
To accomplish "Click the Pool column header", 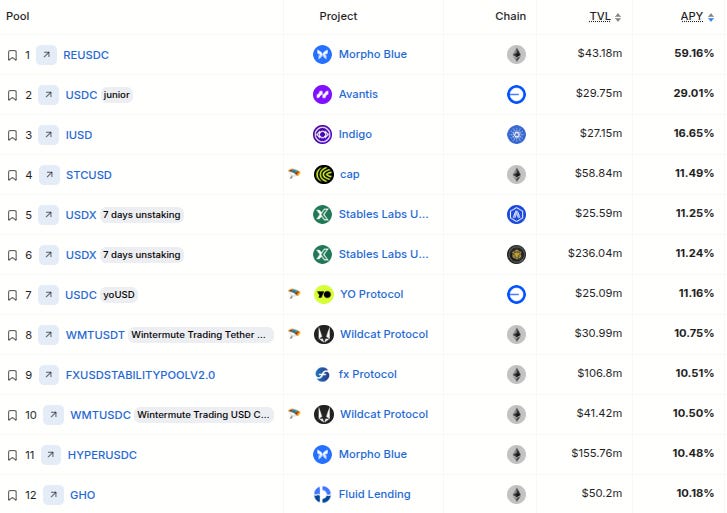I will [18, 16].
